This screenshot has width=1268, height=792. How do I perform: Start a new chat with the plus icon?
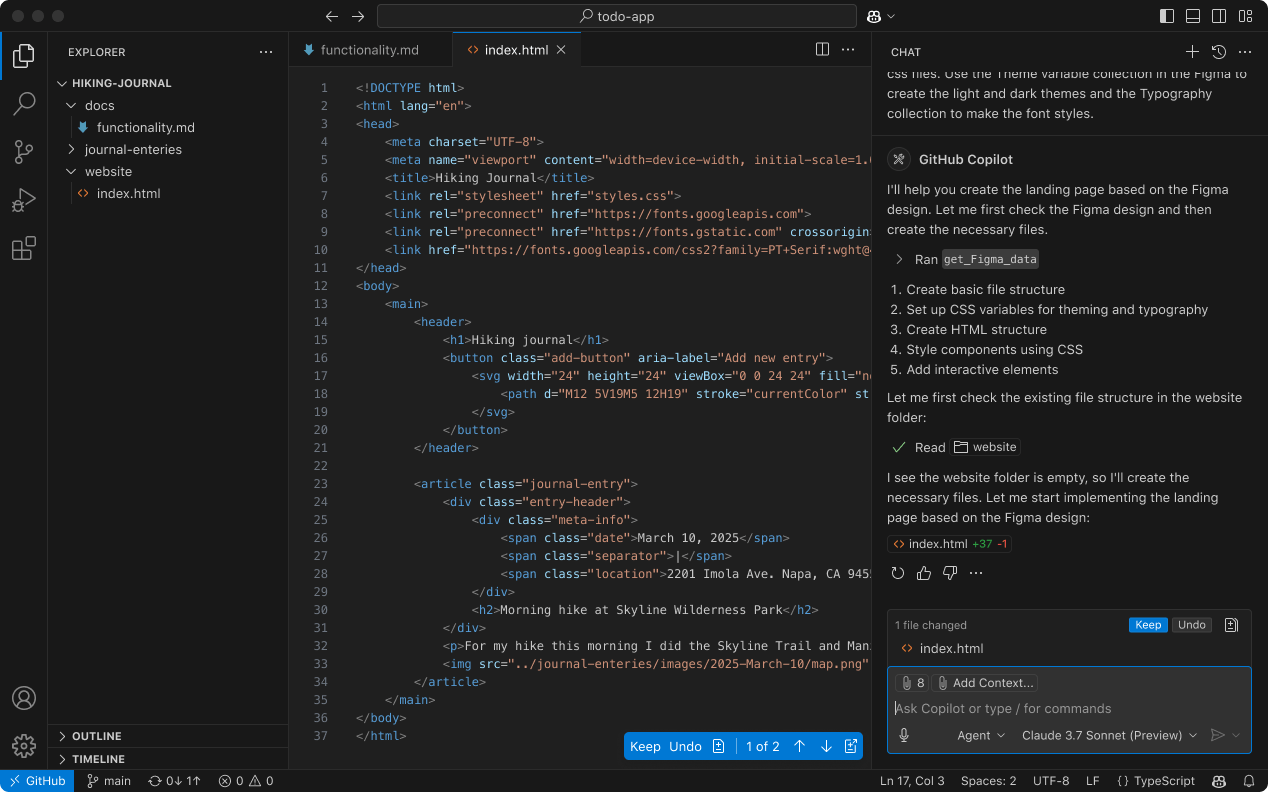pos(1192,51)
